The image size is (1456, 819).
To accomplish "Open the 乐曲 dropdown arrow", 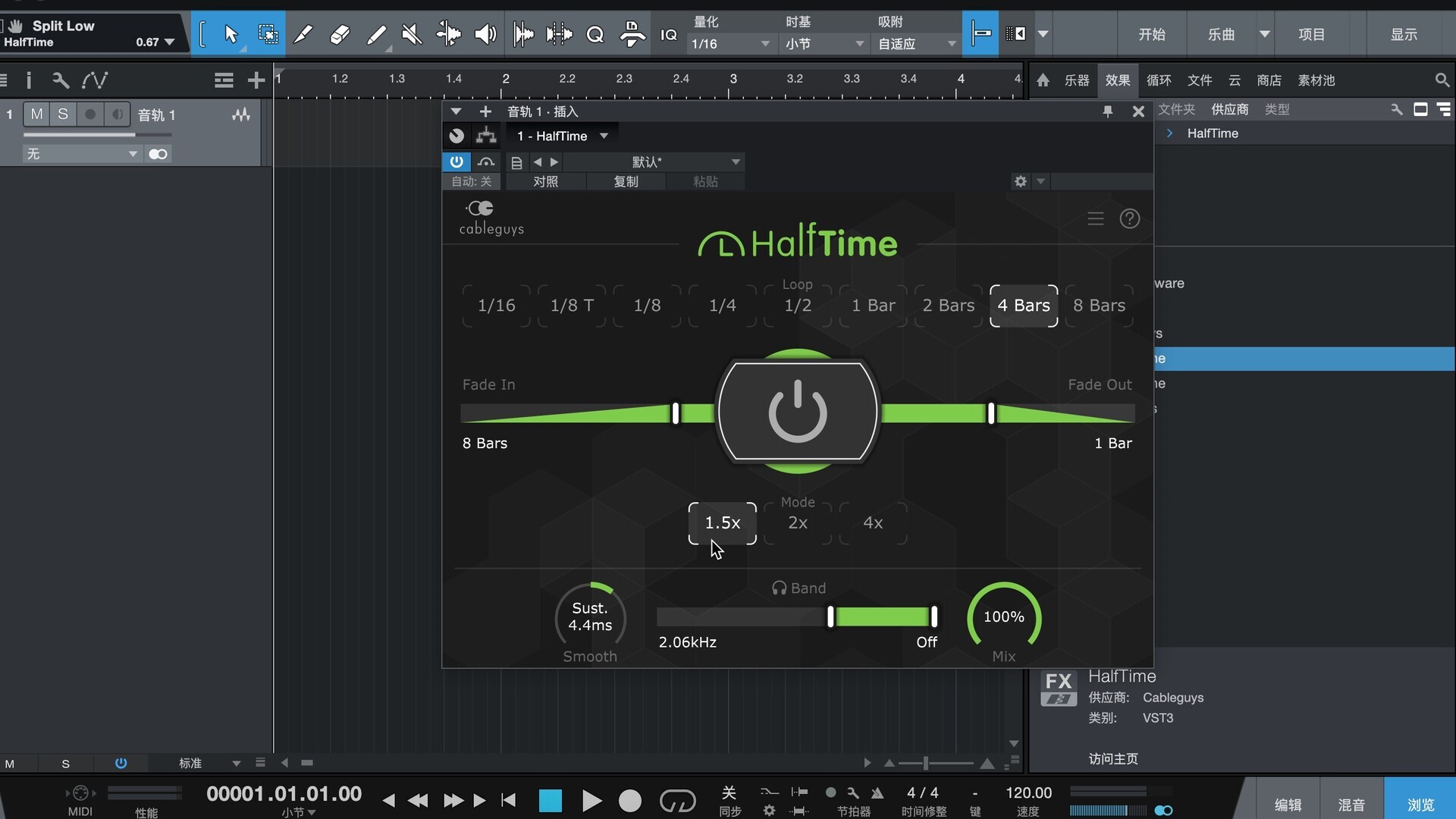I will point(1264,34).
